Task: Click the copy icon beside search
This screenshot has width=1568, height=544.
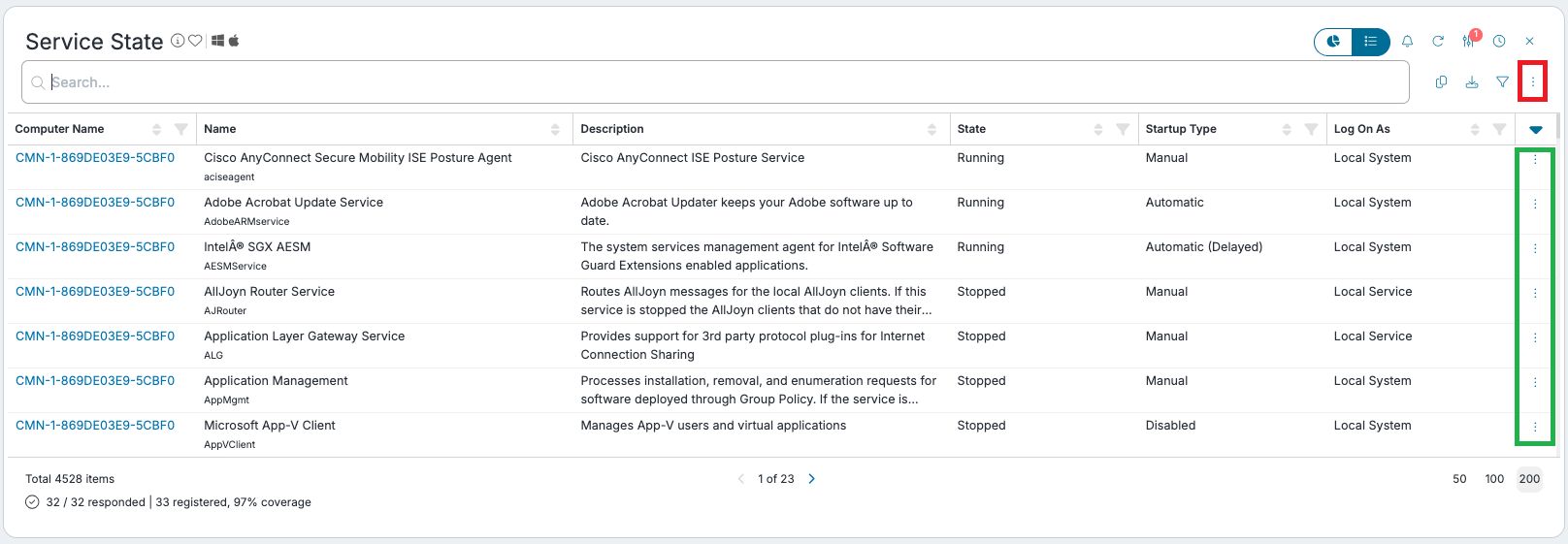Action: click(1441, 82)
